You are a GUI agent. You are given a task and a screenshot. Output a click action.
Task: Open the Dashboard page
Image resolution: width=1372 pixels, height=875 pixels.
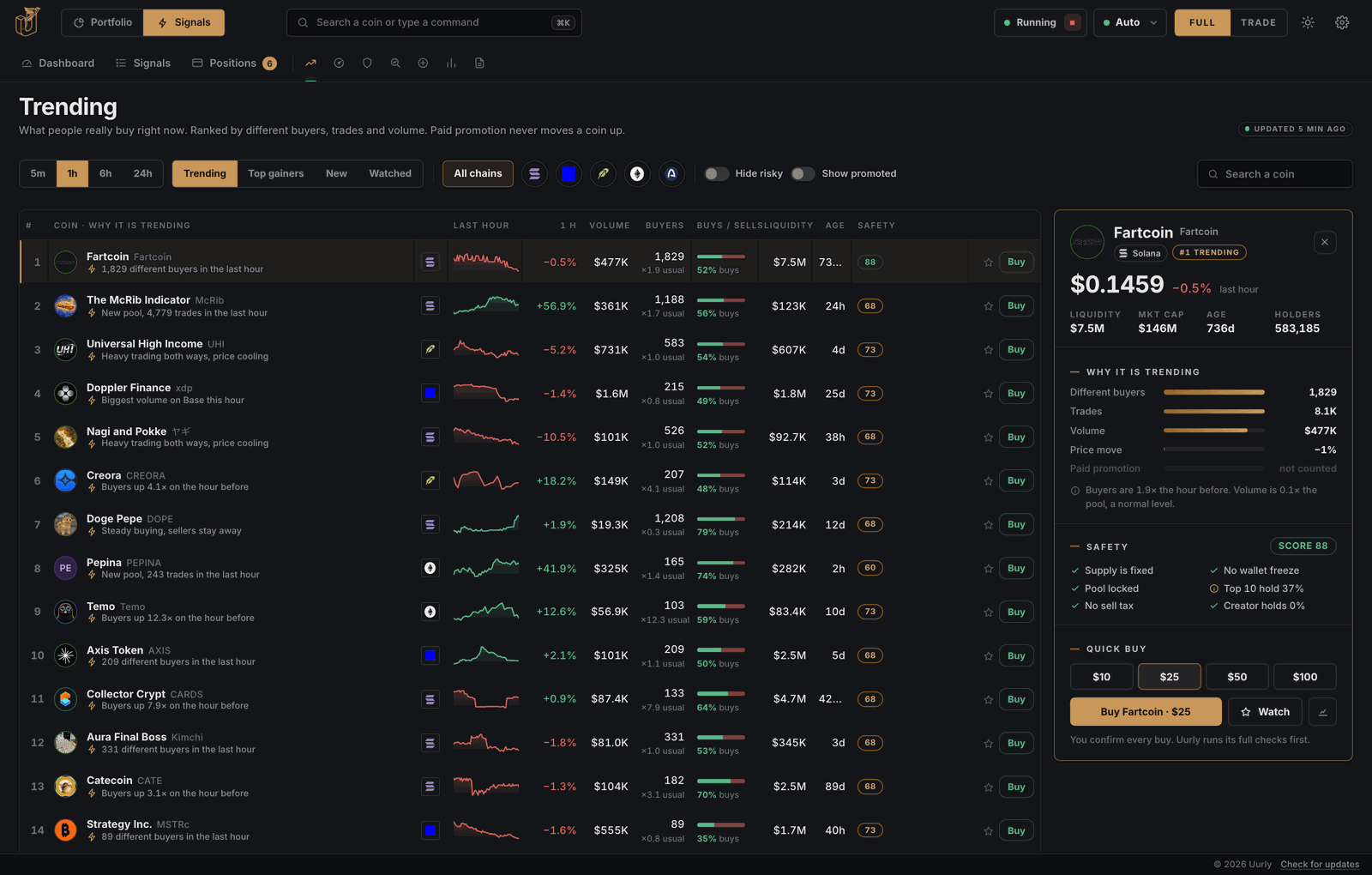pyautogui.click(x=57, y=63)
